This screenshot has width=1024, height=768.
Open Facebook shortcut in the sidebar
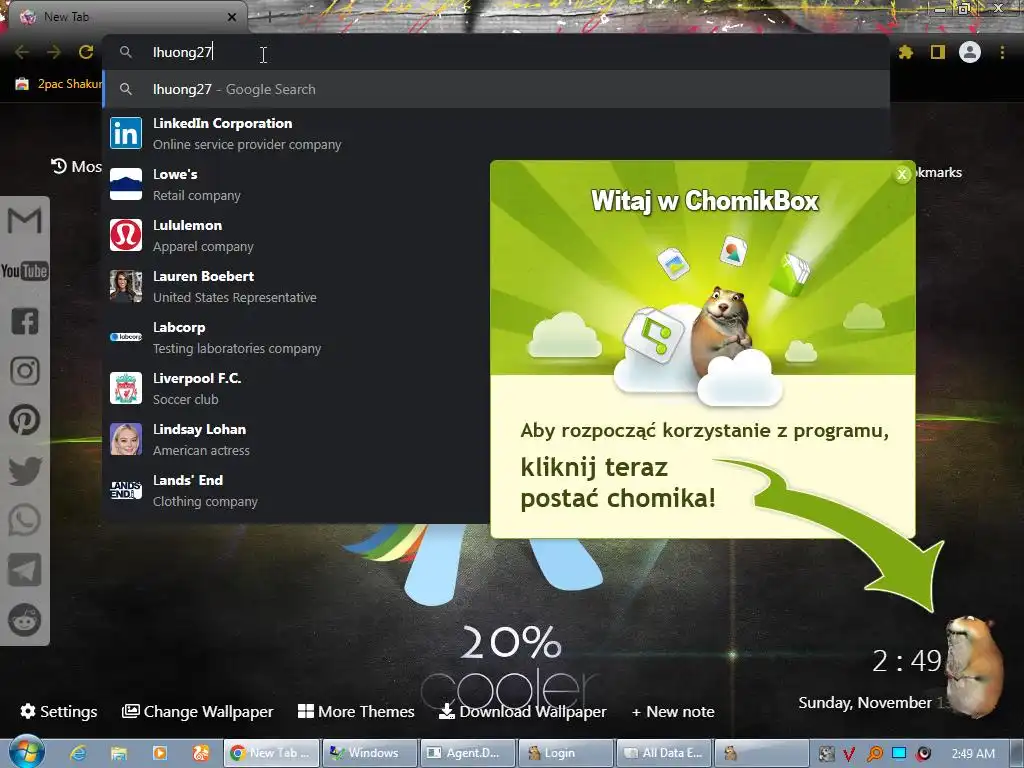point(25,321)
